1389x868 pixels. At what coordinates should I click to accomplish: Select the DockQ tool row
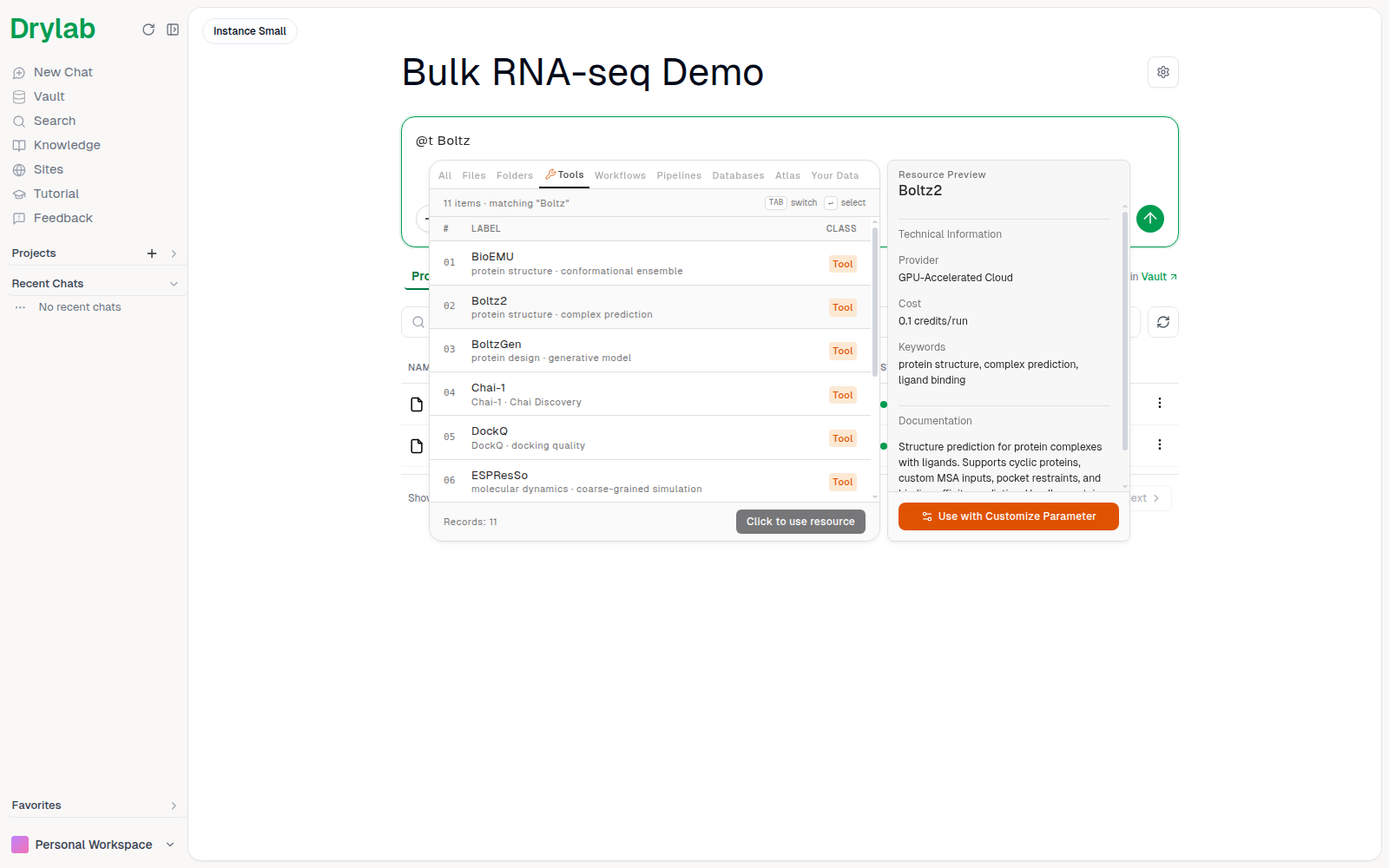point(650,437)
